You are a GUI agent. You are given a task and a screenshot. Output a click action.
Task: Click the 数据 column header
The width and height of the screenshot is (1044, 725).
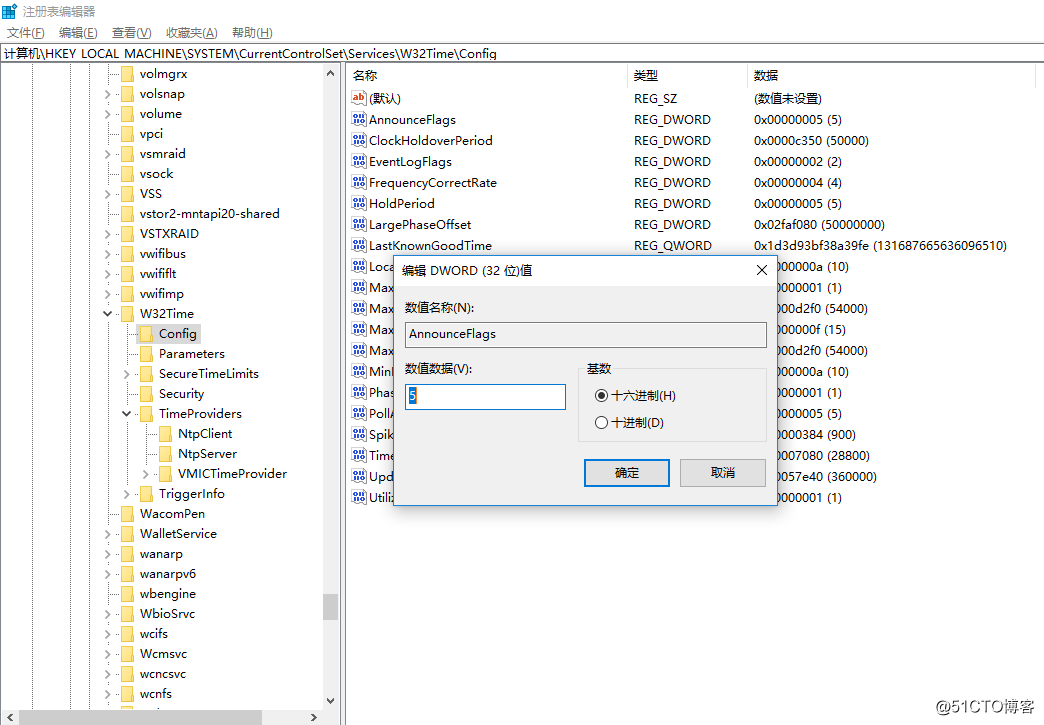(x=892, y=76)
